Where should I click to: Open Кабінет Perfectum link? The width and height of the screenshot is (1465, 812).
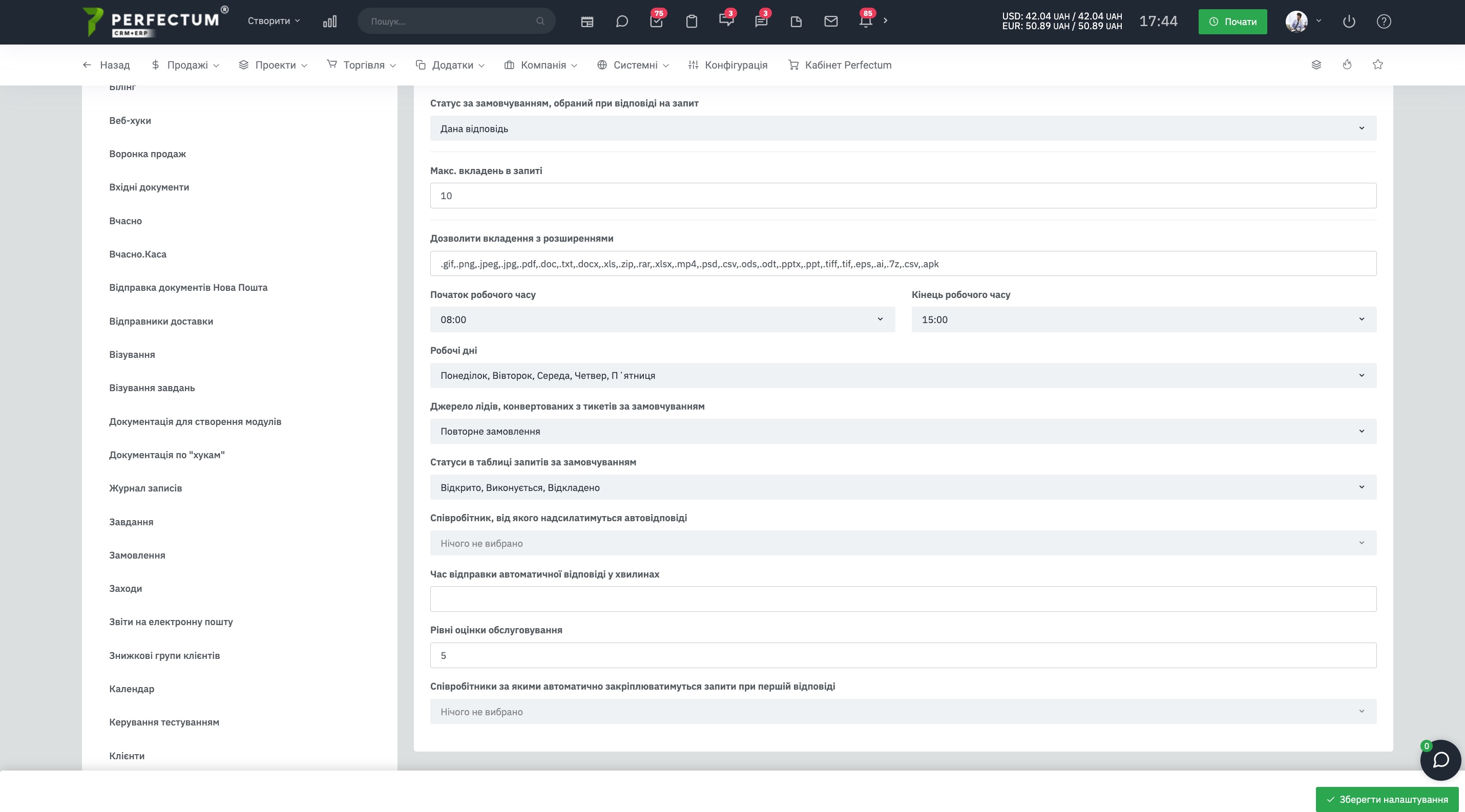click(x=840, y=65)
